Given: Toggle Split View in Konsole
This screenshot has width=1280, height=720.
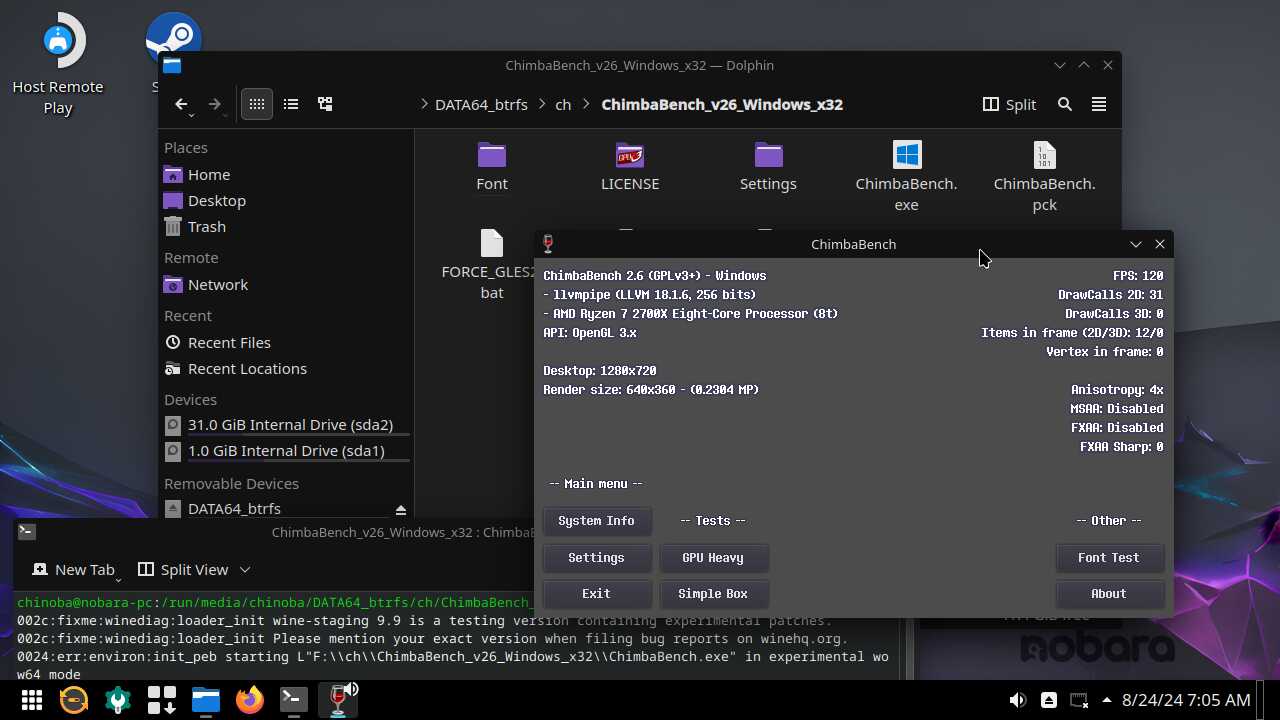Looking at the screenshot, I should pyautogui.click(x=184, y=569).
